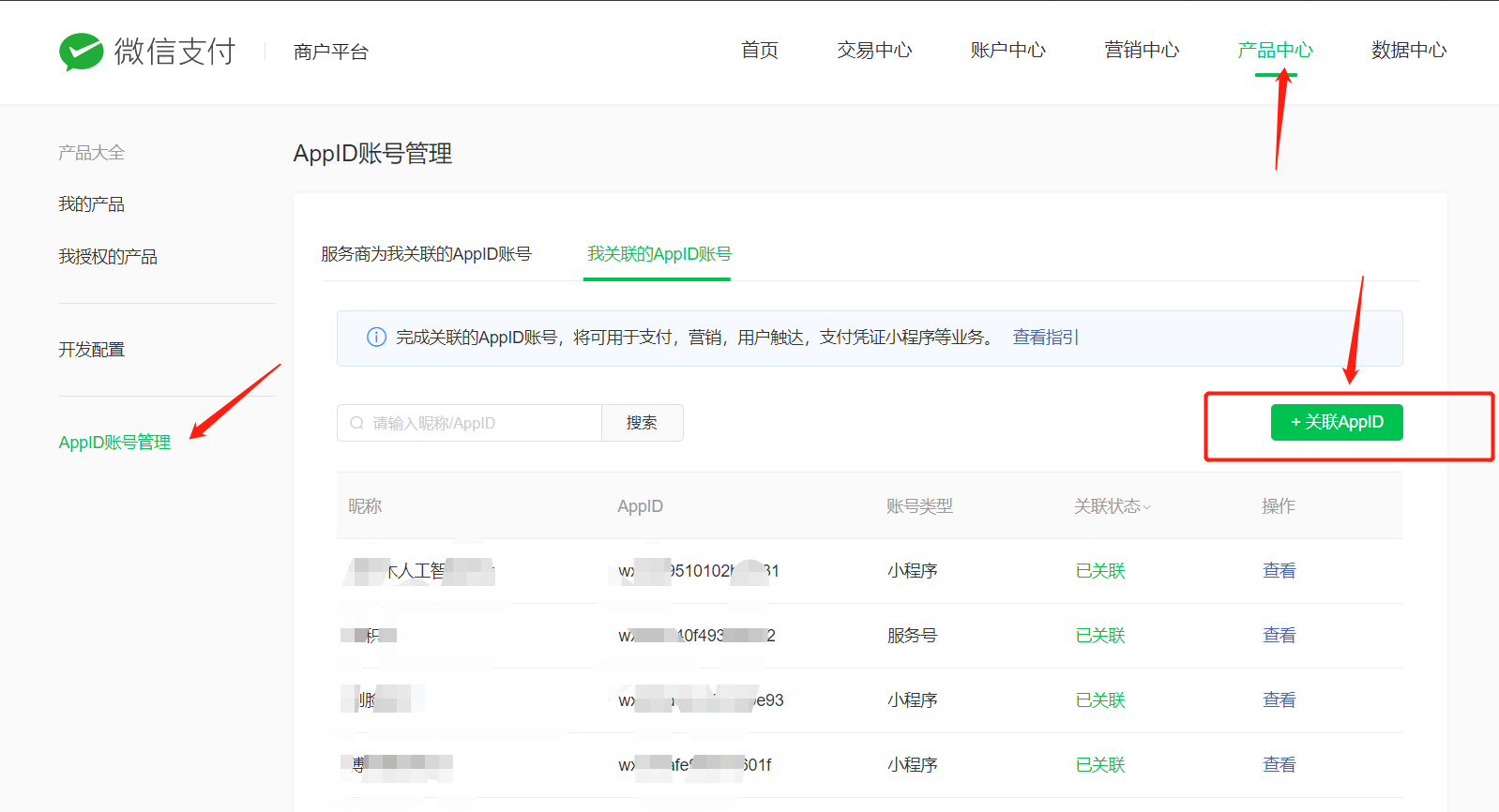
Task: Select 营销中心 in the header
Action: [1141, 51]
